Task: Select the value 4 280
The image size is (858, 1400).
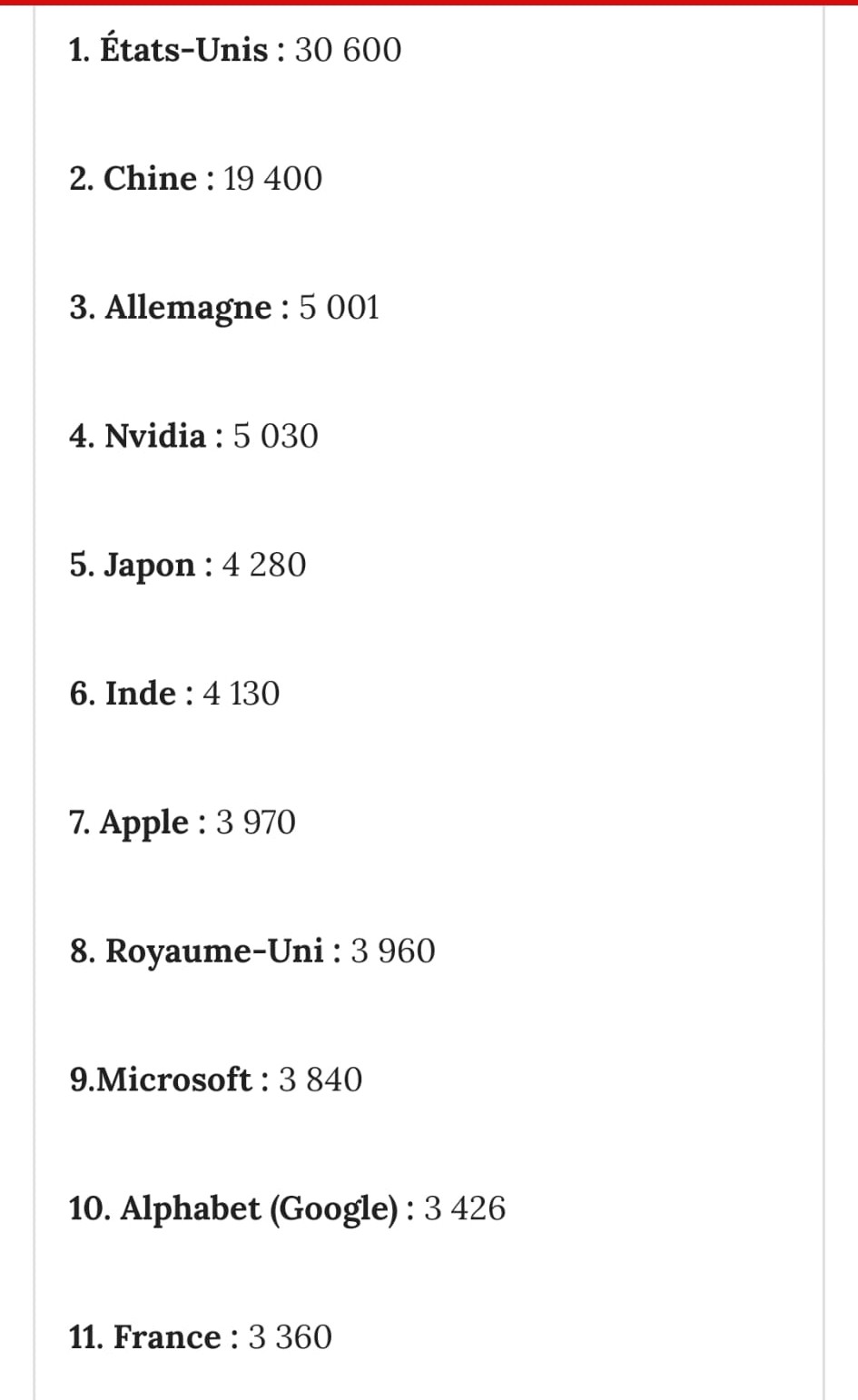Action: (263, 566)
